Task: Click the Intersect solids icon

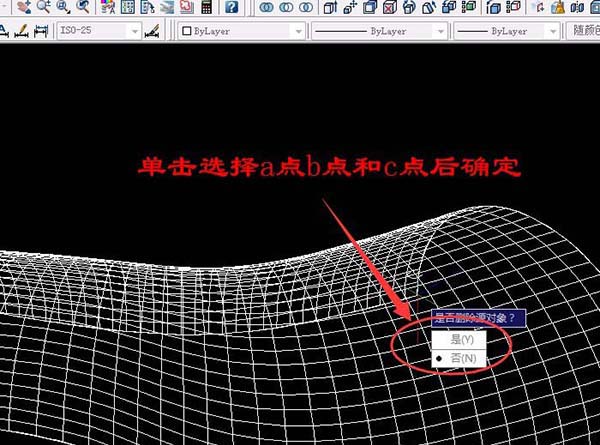Action: click(306, 7)
